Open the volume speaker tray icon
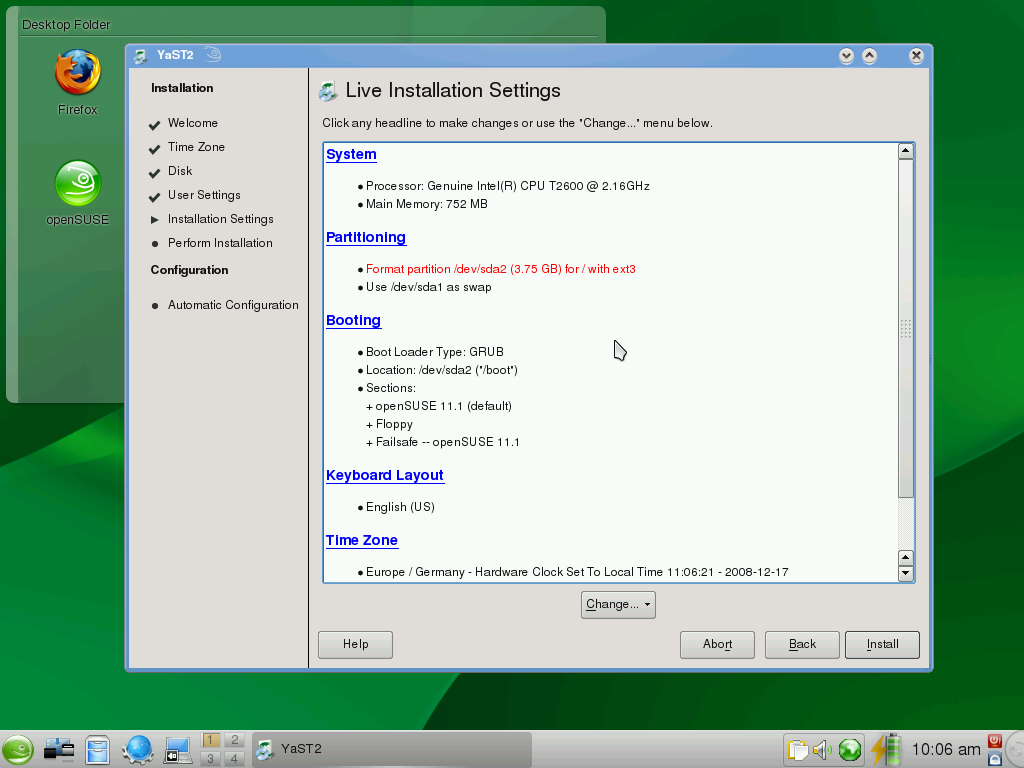1024x768 pixels. (x=822, y=750)
